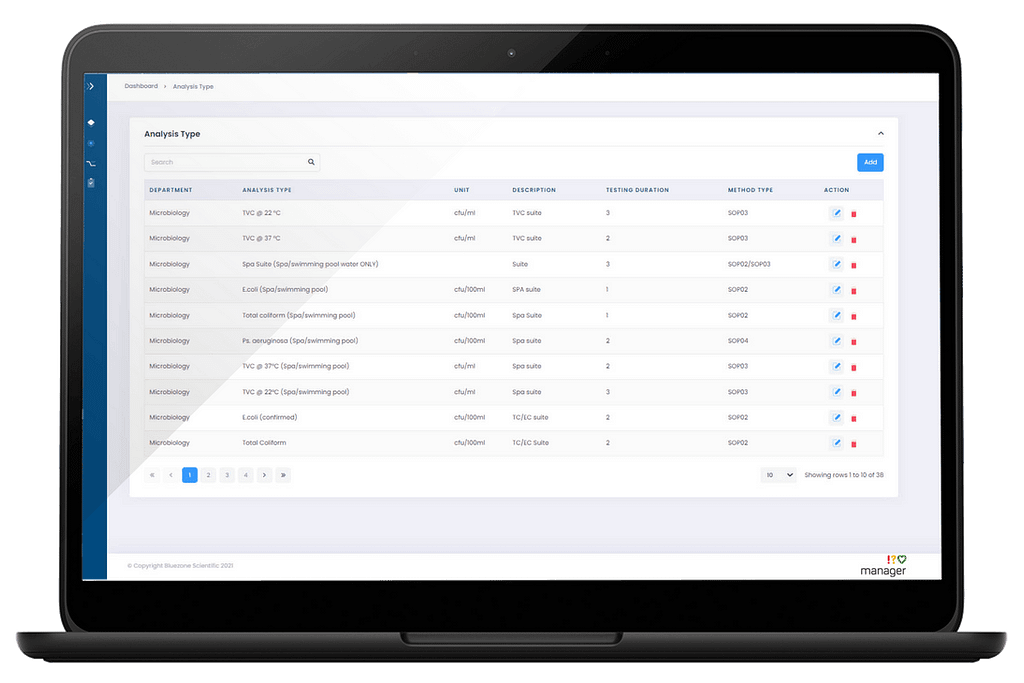
Task: Edit the TVC @ 22 °C row
Action: pos(837,213)
